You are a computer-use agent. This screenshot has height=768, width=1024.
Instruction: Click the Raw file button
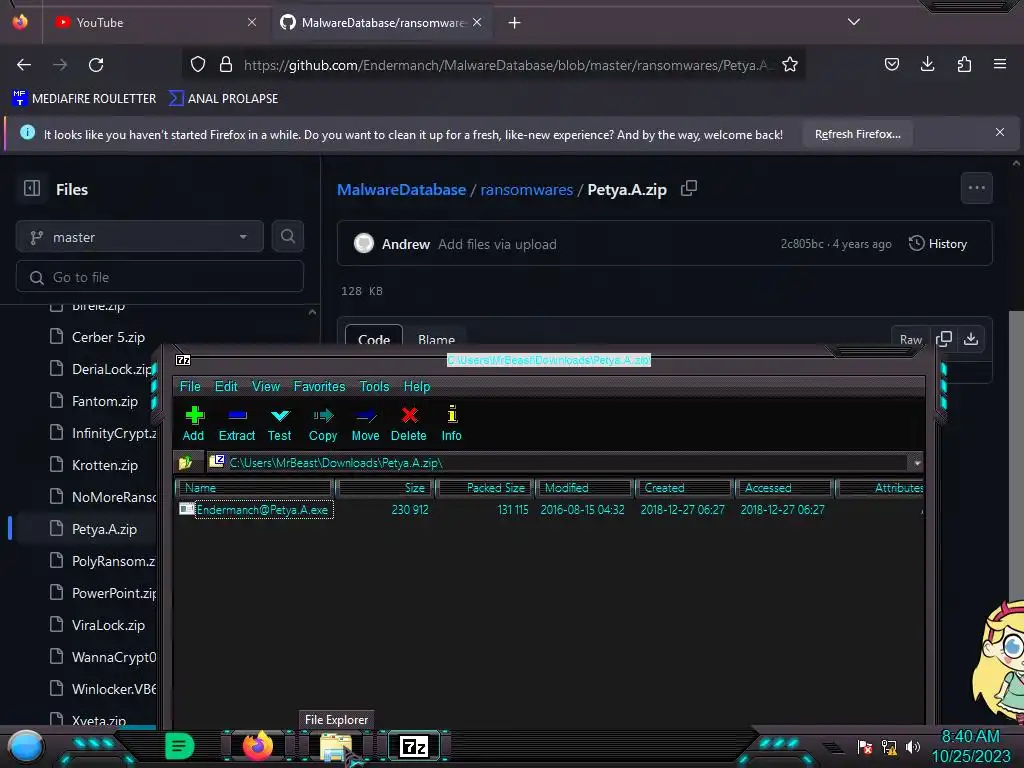(x=910, y=340)
